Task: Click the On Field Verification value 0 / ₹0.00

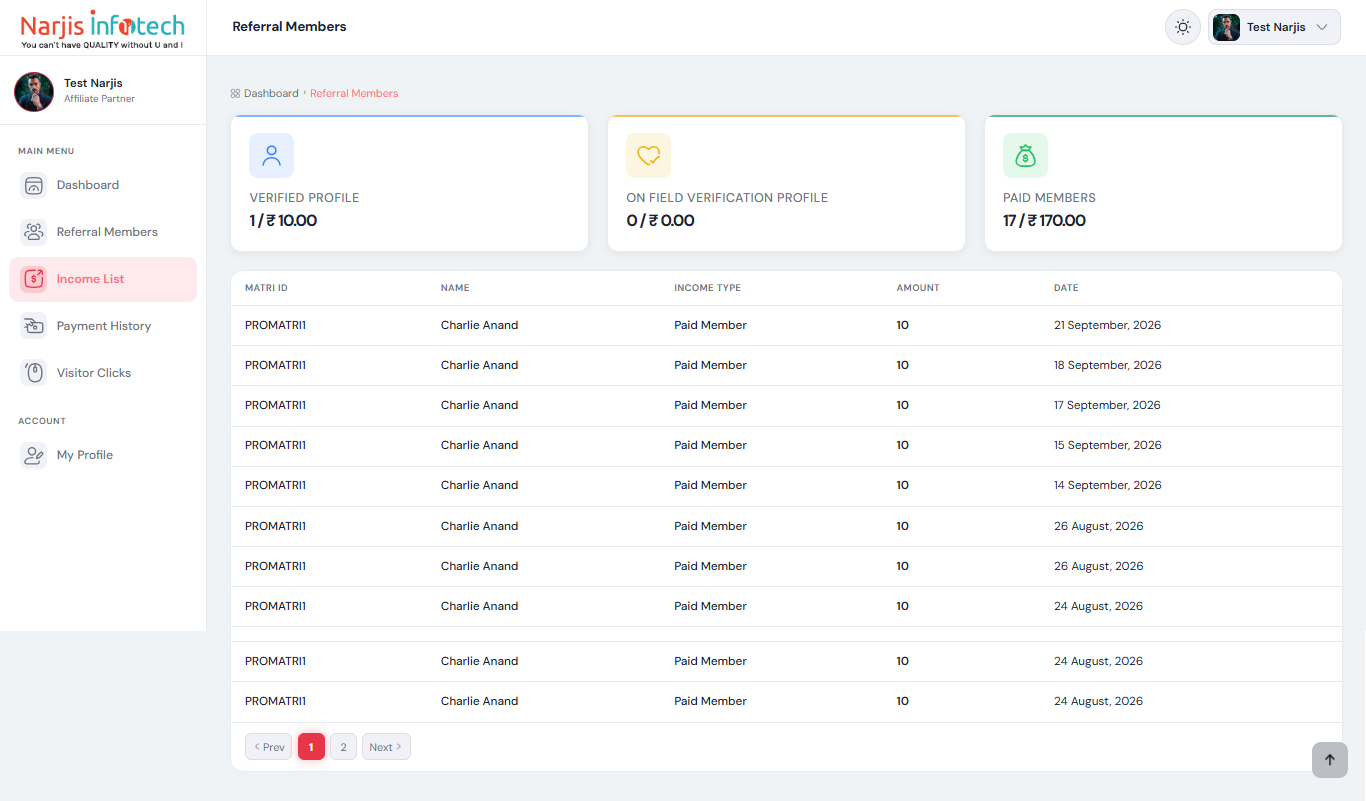Action: 660,220
